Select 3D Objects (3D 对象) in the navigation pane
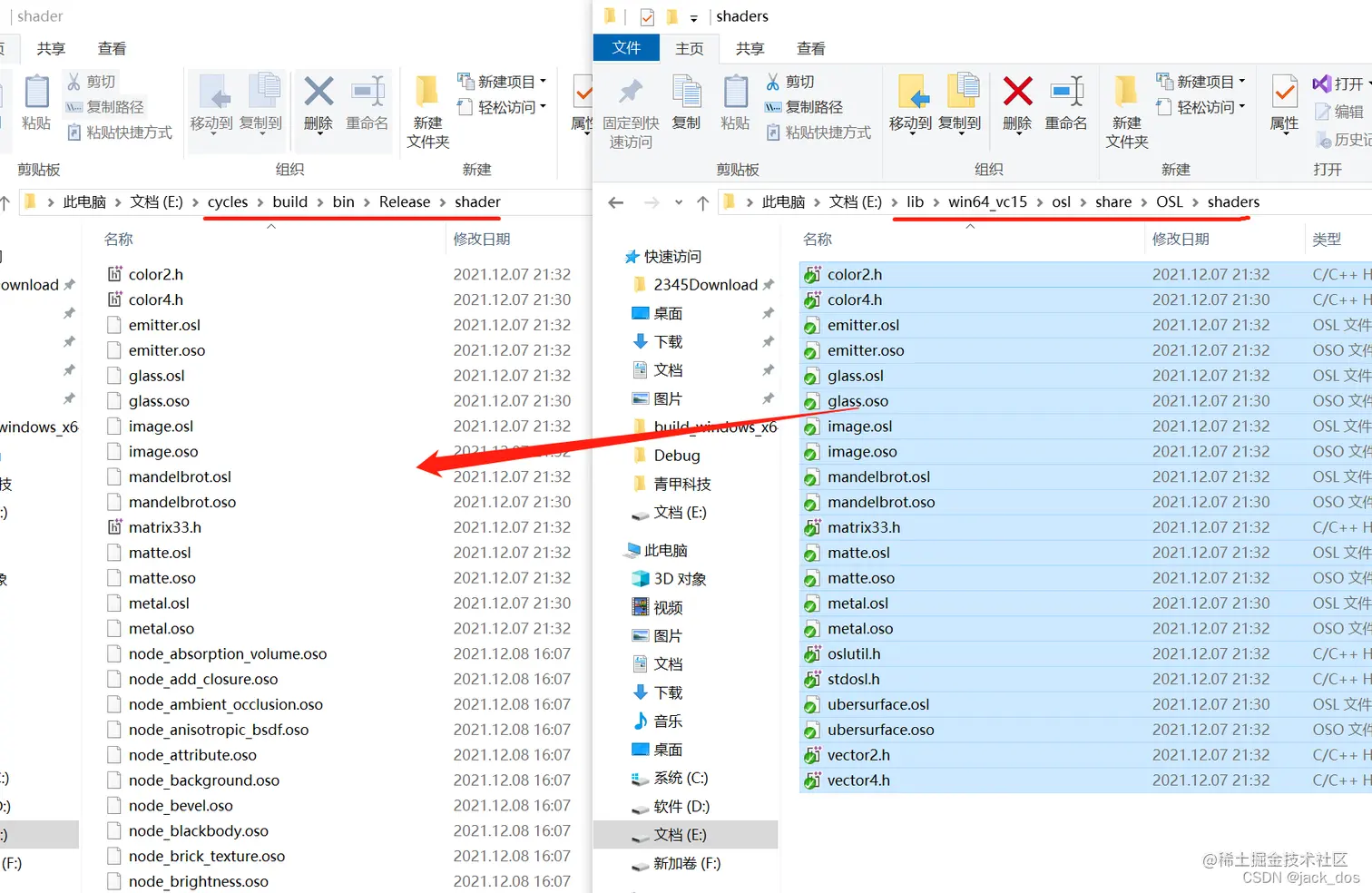This screenshot has width=1372, height=893. (x=669, y=579)
